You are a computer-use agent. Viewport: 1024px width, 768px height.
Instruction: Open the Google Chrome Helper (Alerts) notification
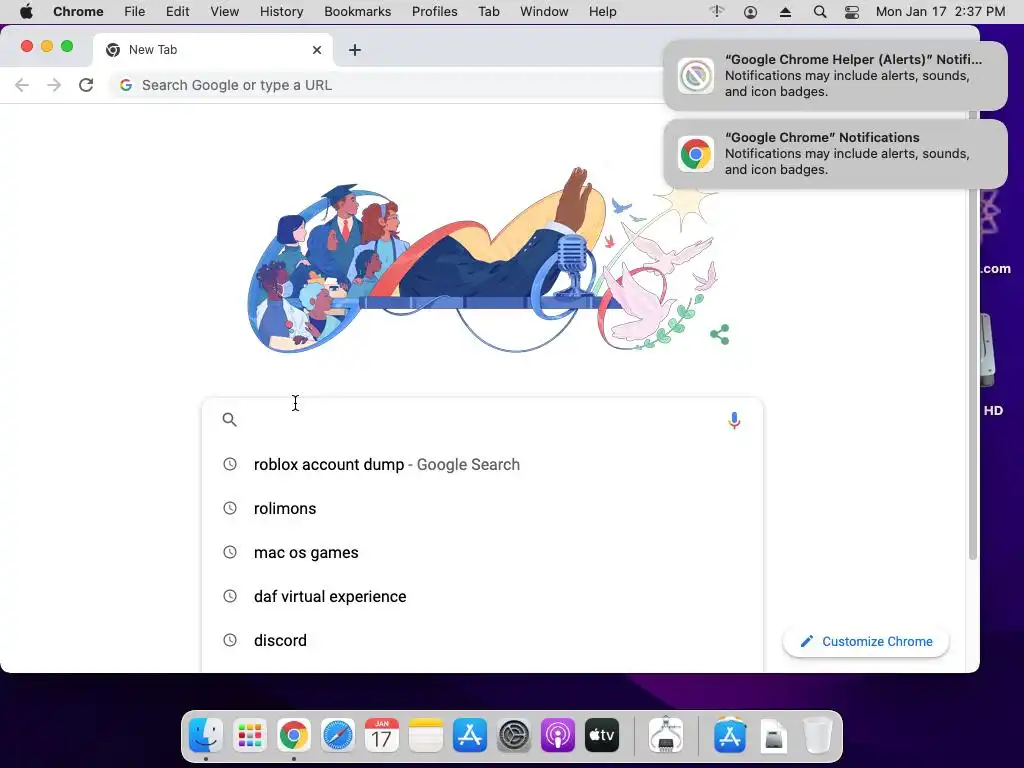(x=835, y=76)
